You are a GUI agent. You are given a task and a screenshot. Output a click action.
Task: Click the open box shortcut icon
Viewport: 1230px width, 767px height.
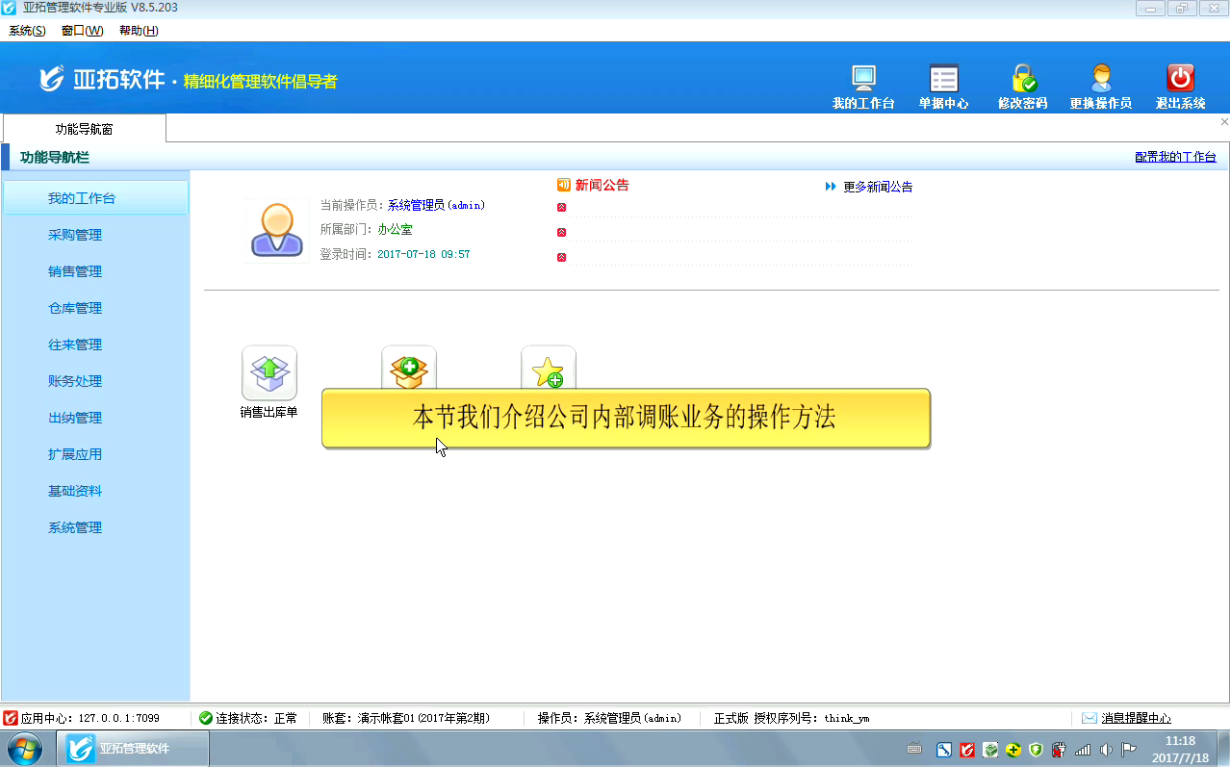(409, 368)
